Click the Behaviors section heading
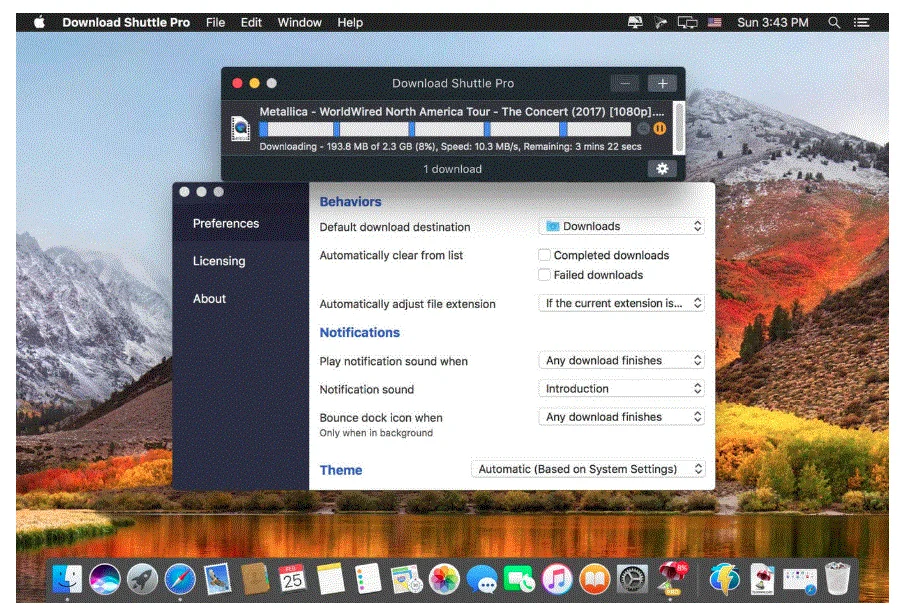 coord(350,202)
